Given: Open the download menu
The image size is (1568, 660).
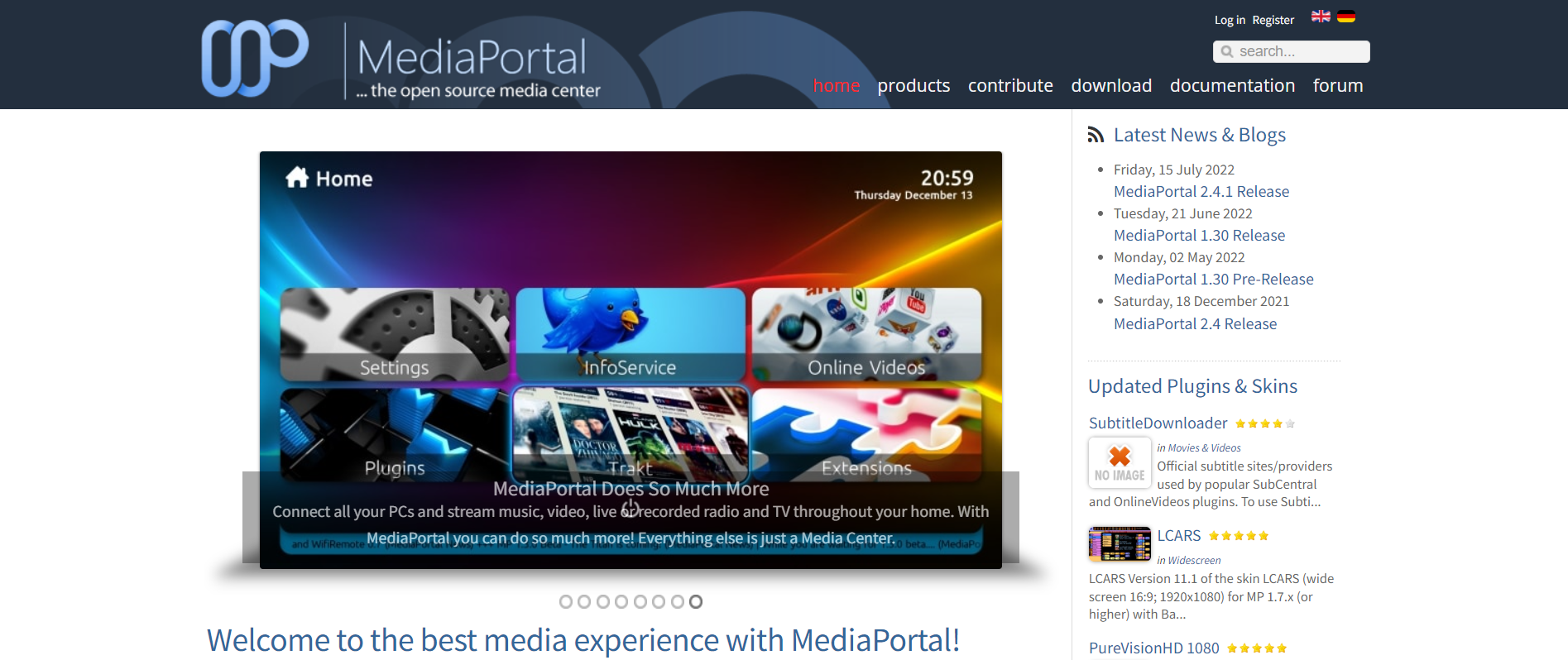Looking at the screenshot, I should [1111, 85].
